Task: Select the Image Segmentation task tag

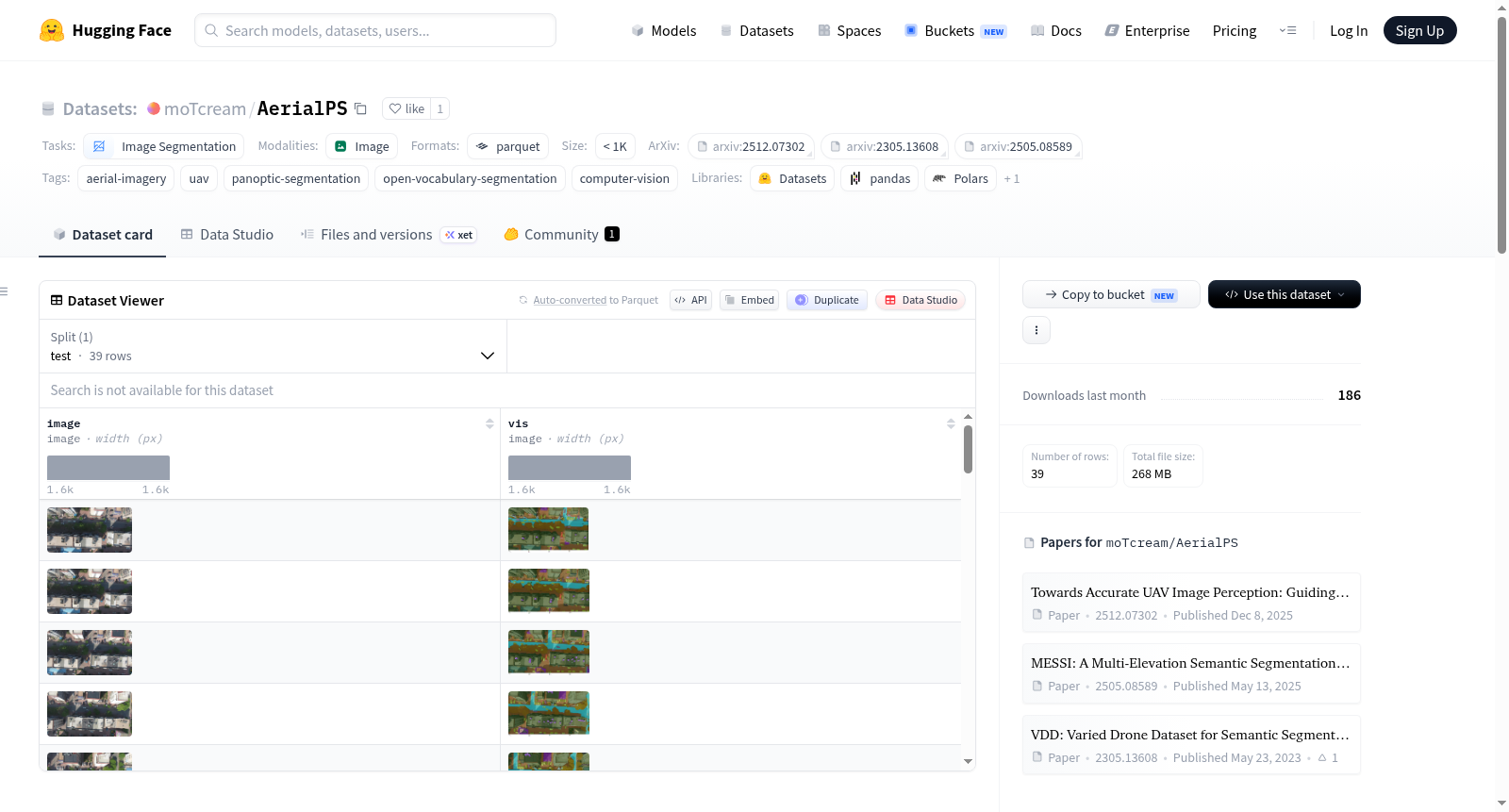Action: (164, 146)
